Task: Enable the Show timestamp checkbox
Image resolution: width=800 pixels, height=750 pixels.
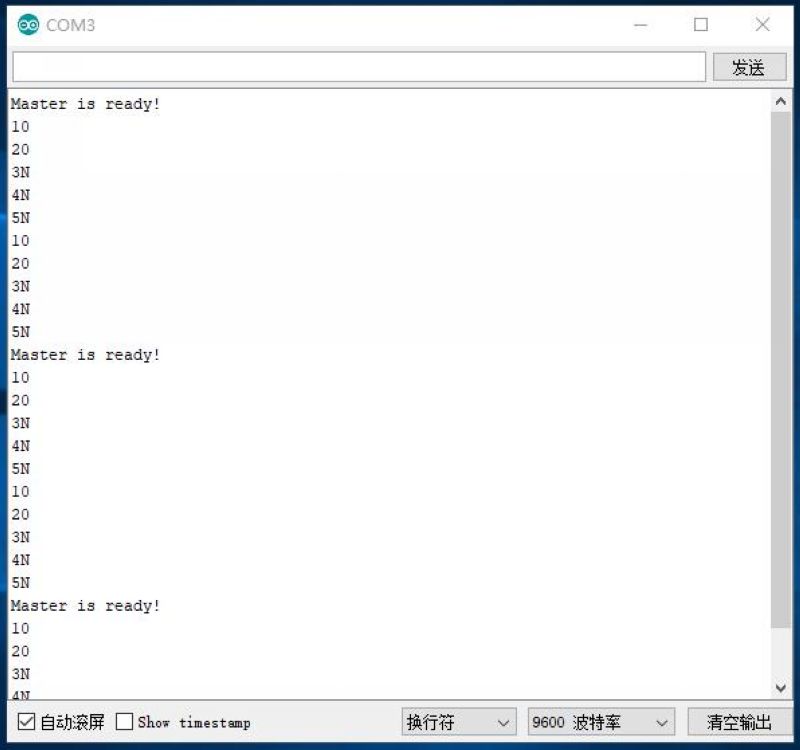Action: click(x=124, y=721)
